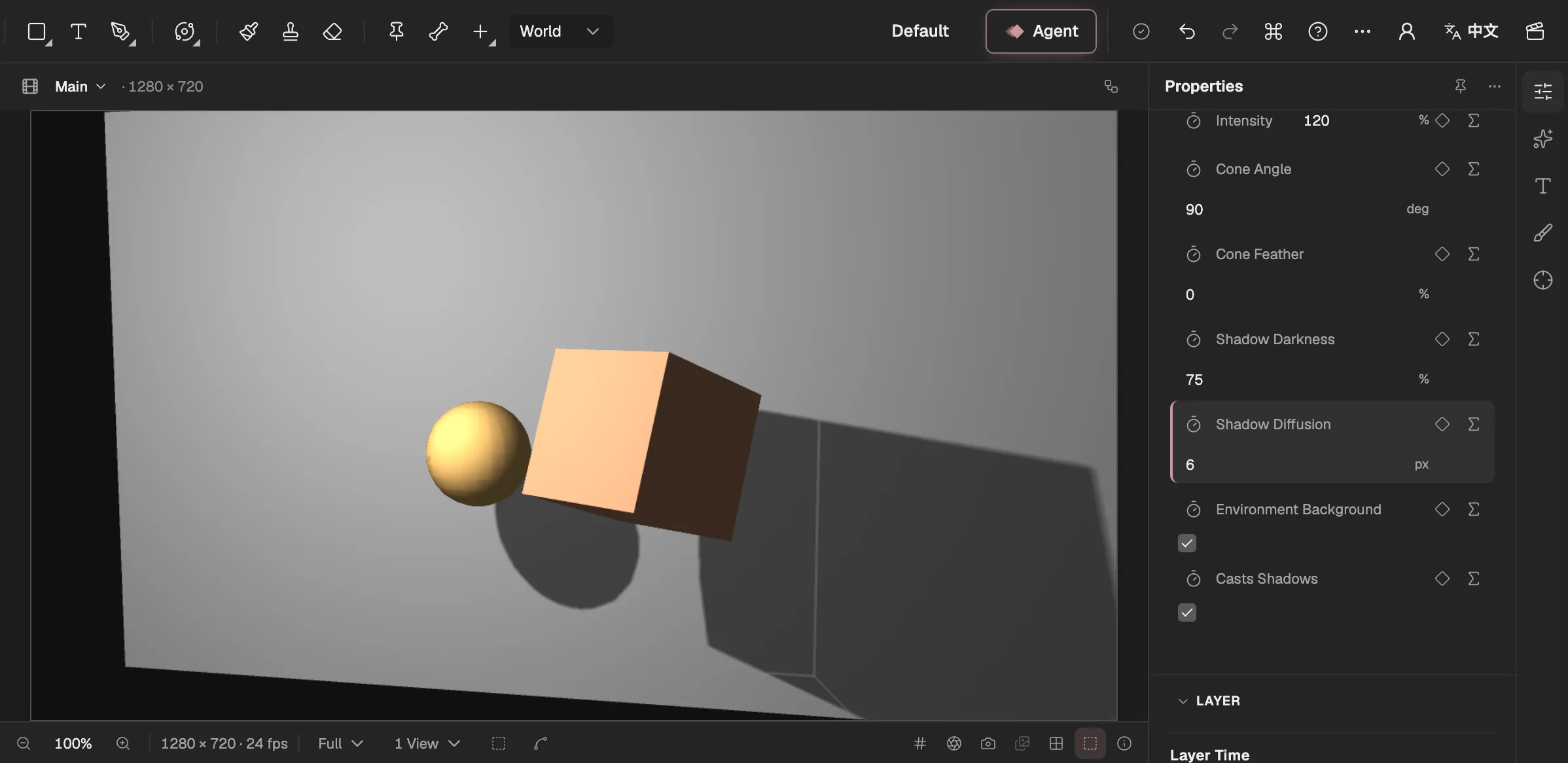Uncheck the Environment Background checkbox
Image resolution: width=1568 pixels, height=763 pixels.
(x=1187, y=543)
